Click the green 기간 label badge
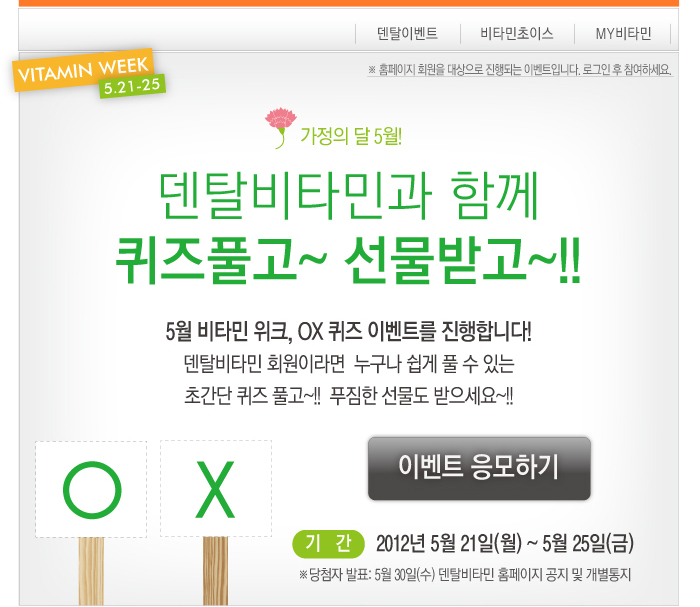Image resolution: width=700 pixels, height=607 pixels. (328, 544)
